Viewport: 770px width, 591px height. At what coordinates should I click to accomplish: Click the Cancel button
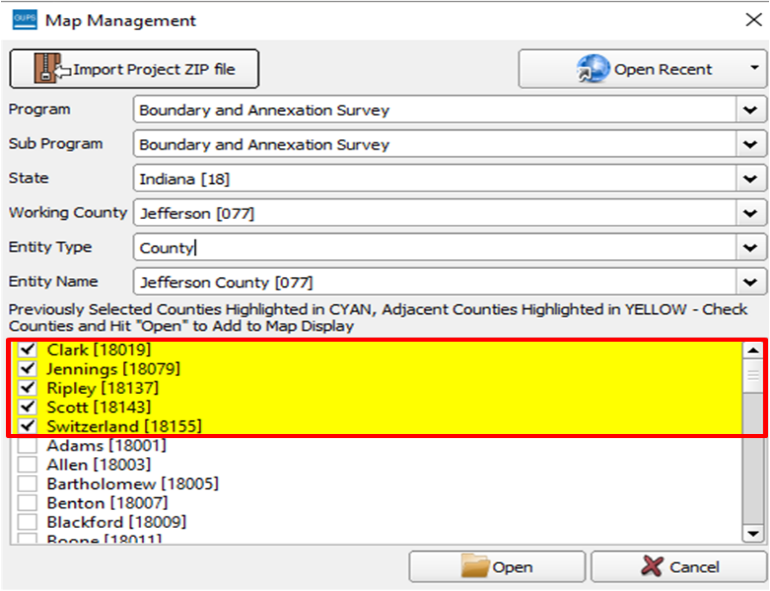pyautogui.click(x=680, y=566)
